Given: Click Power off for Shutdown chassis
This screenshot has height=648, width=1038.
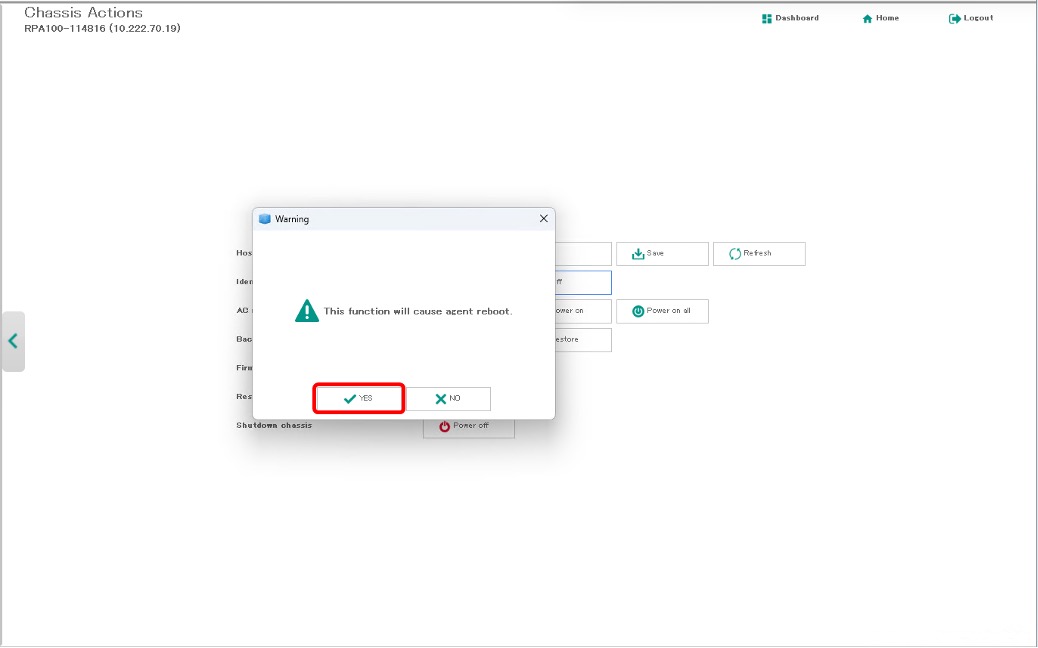Looking at the screenshot, I should (x=469, y=426).
